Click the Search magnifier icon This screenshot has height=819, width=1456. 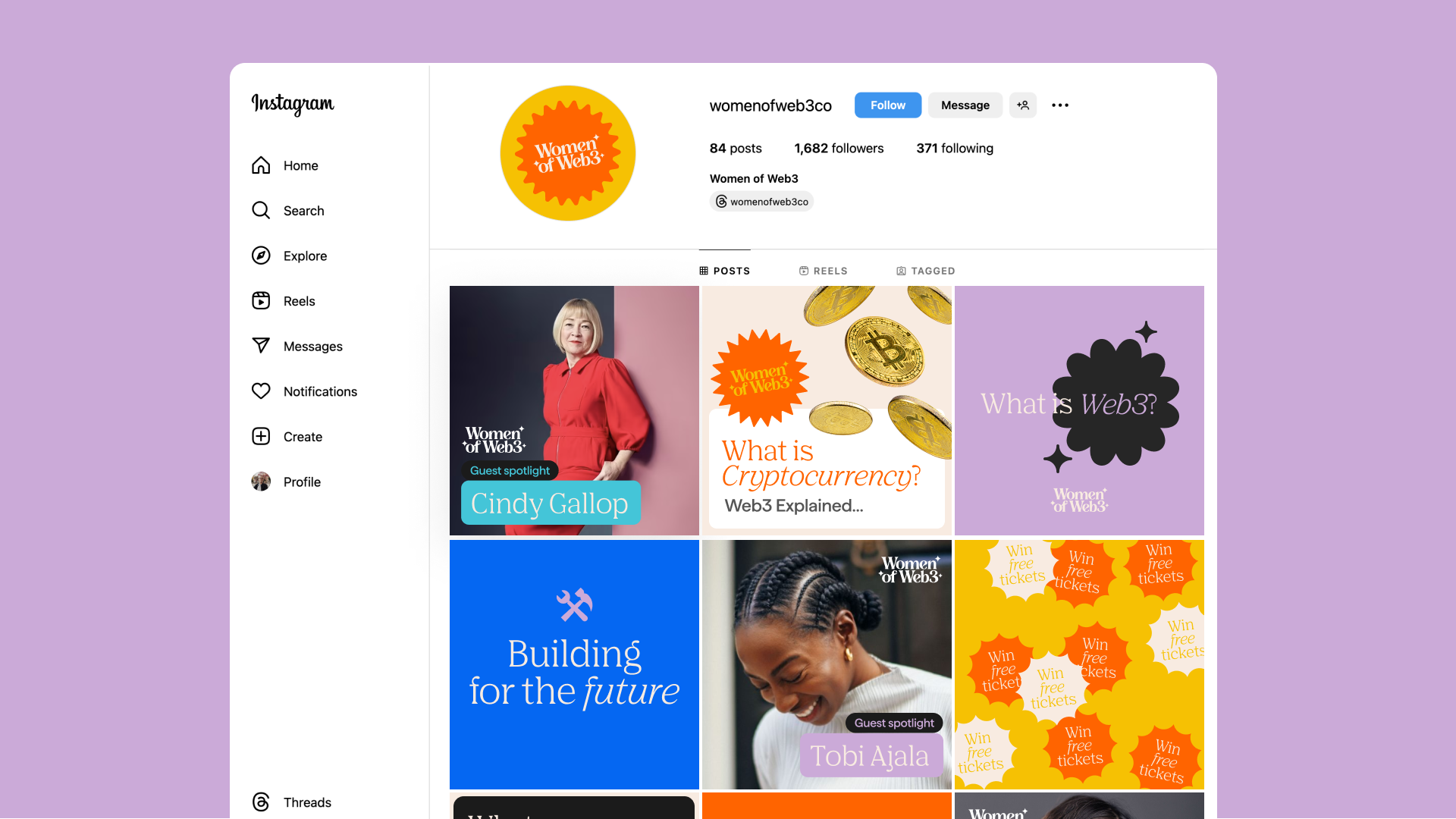[261, 210]
